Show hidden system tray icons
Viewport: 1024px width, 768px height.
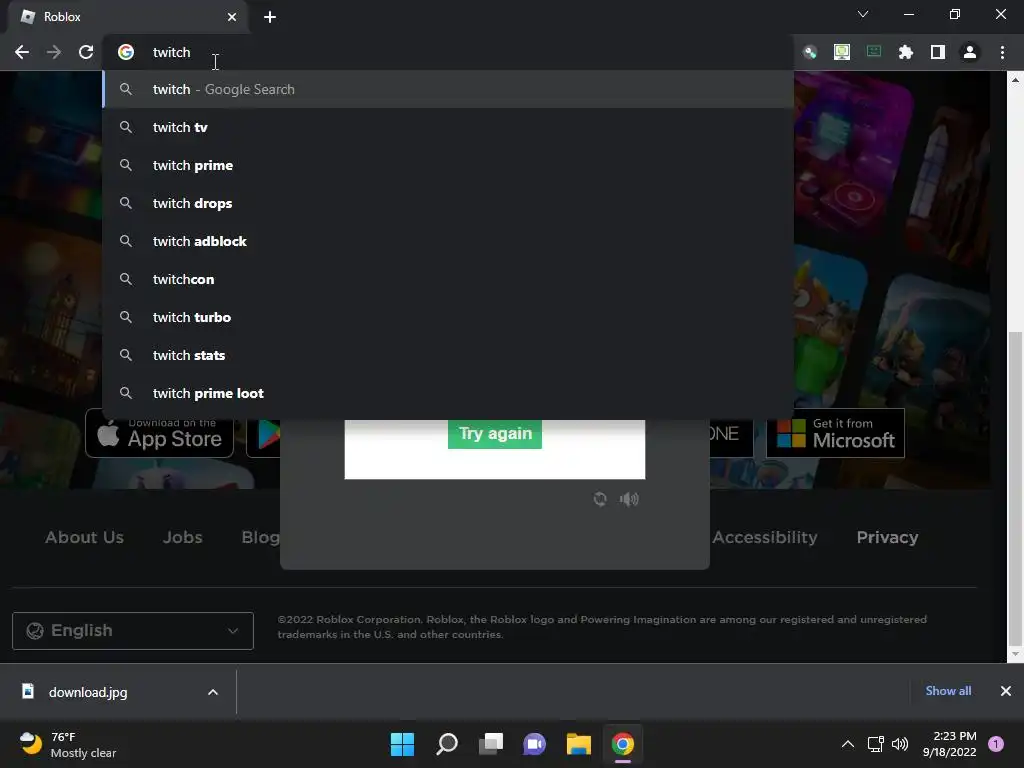pos(848,744)
